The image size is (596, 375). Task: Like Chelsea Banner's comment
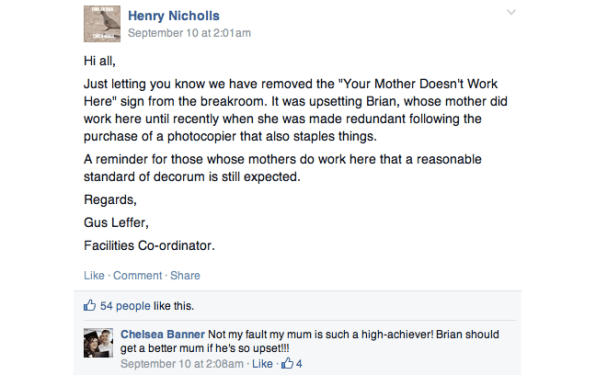(x=262, y=364)
